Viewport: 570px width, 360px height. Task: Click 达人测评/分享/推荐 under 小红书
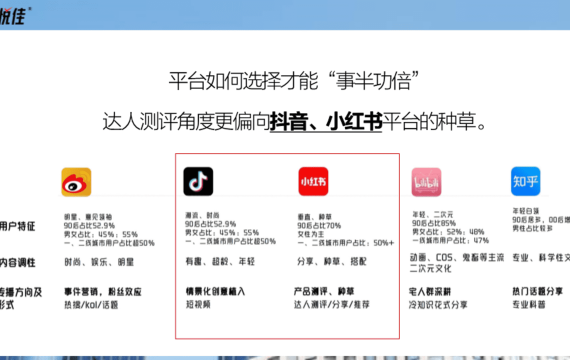[x=332, y=304]
